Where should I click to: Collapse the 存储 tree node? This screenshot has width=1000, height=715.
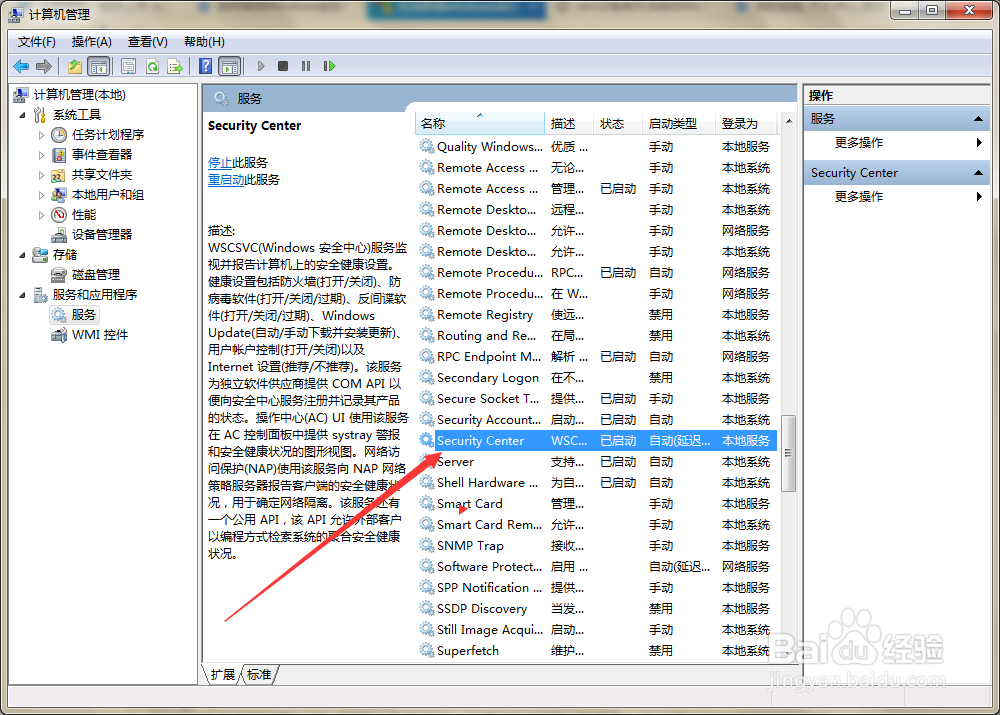(x=22, y=255)
